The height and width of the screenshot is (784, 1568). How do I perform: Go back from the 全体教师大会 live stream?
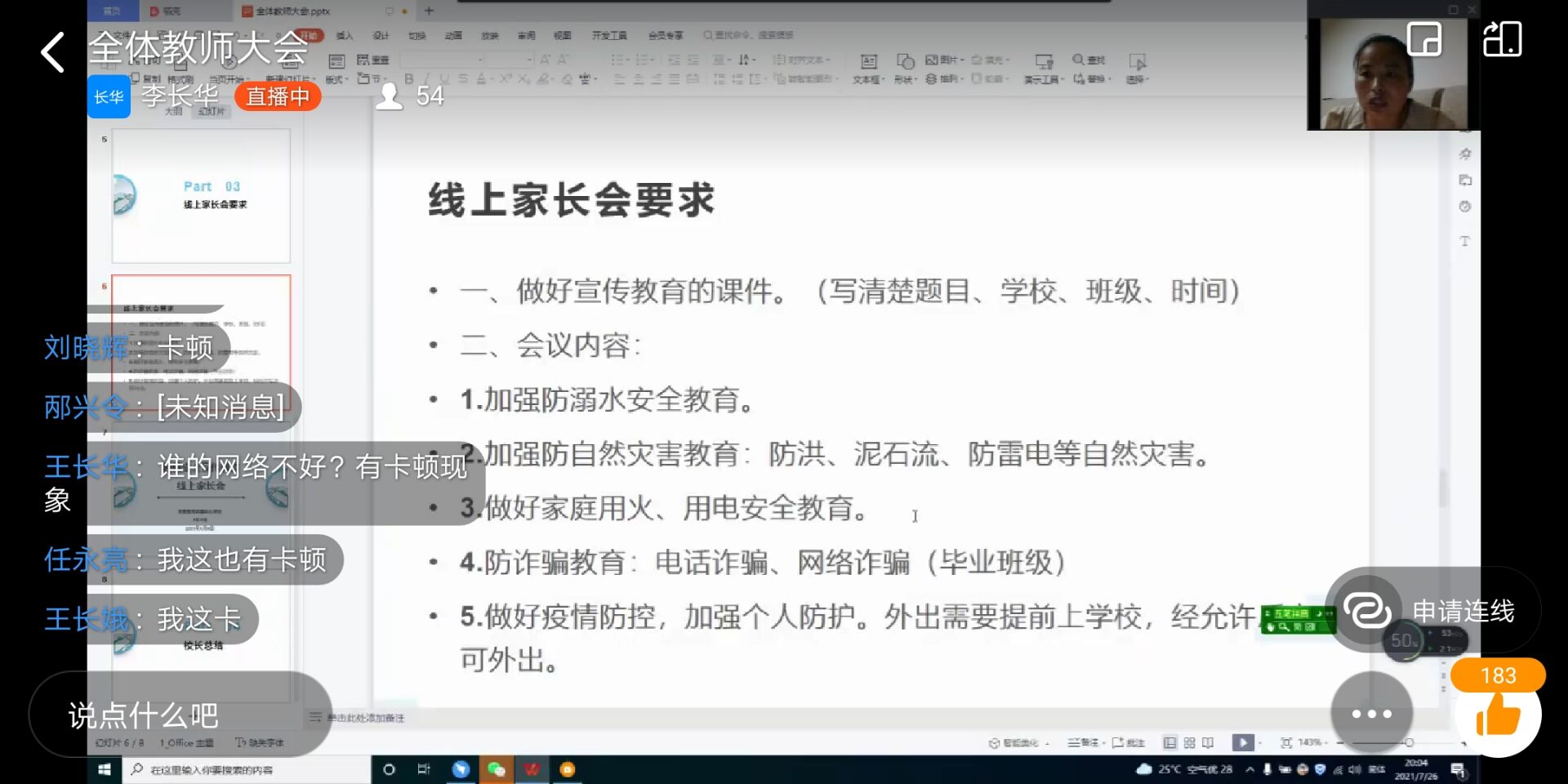pyautogui.click(x=53, y=52)
